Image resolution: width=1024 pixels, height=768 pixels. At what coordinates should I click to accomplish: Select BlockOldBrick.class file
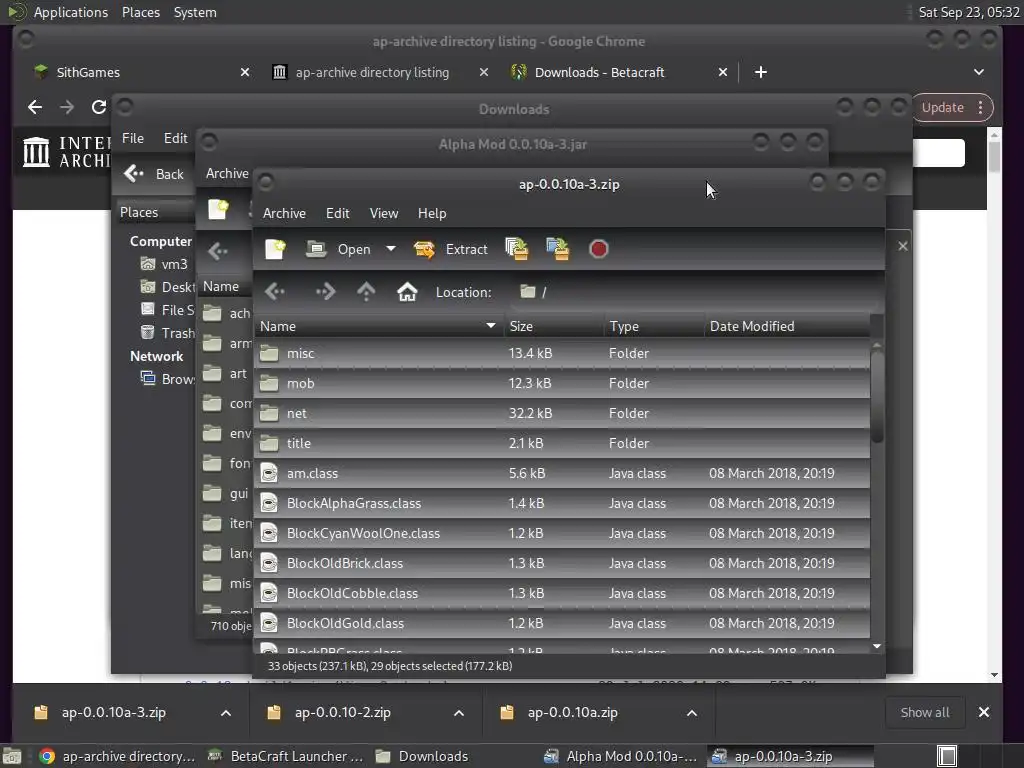(562, 564)
